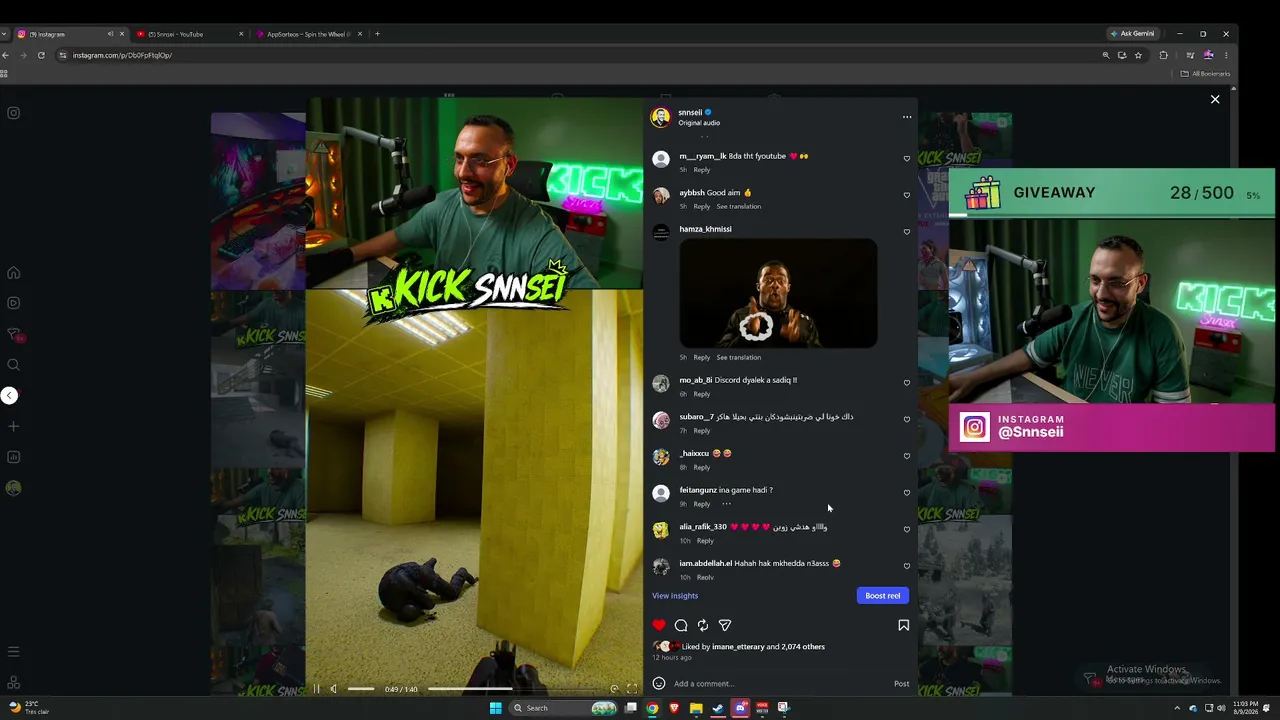Image resolution: width=1280 pixels, height=720 pixels.
Task: Close the Instagram post overlay
Action: 1215,100
